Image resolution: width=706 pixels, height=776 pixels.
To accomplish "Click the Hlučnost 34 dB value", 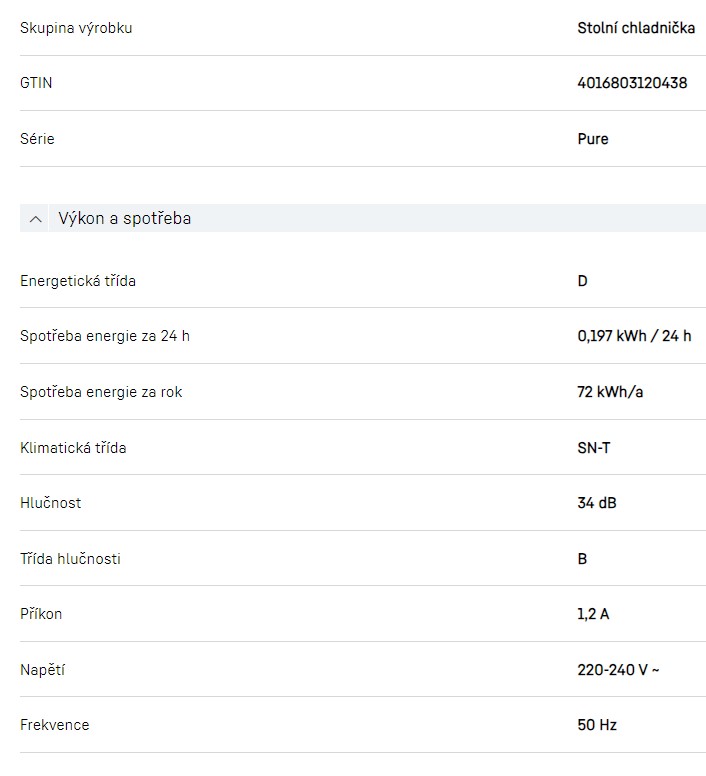I will point(597,503).
